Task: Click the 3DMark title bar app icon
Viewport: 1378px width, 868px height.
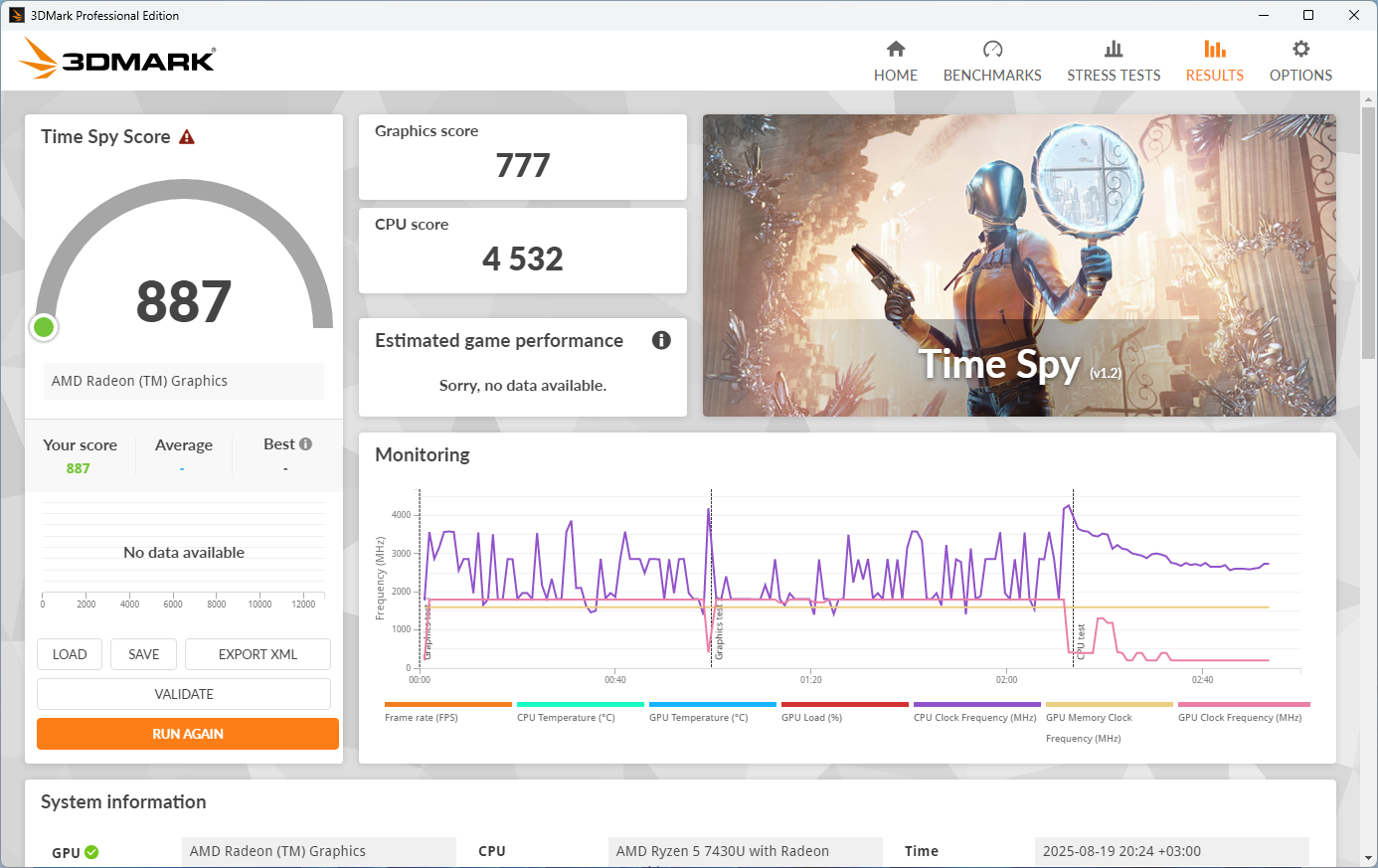Action: pyautogui.click(x=16, y=15)
